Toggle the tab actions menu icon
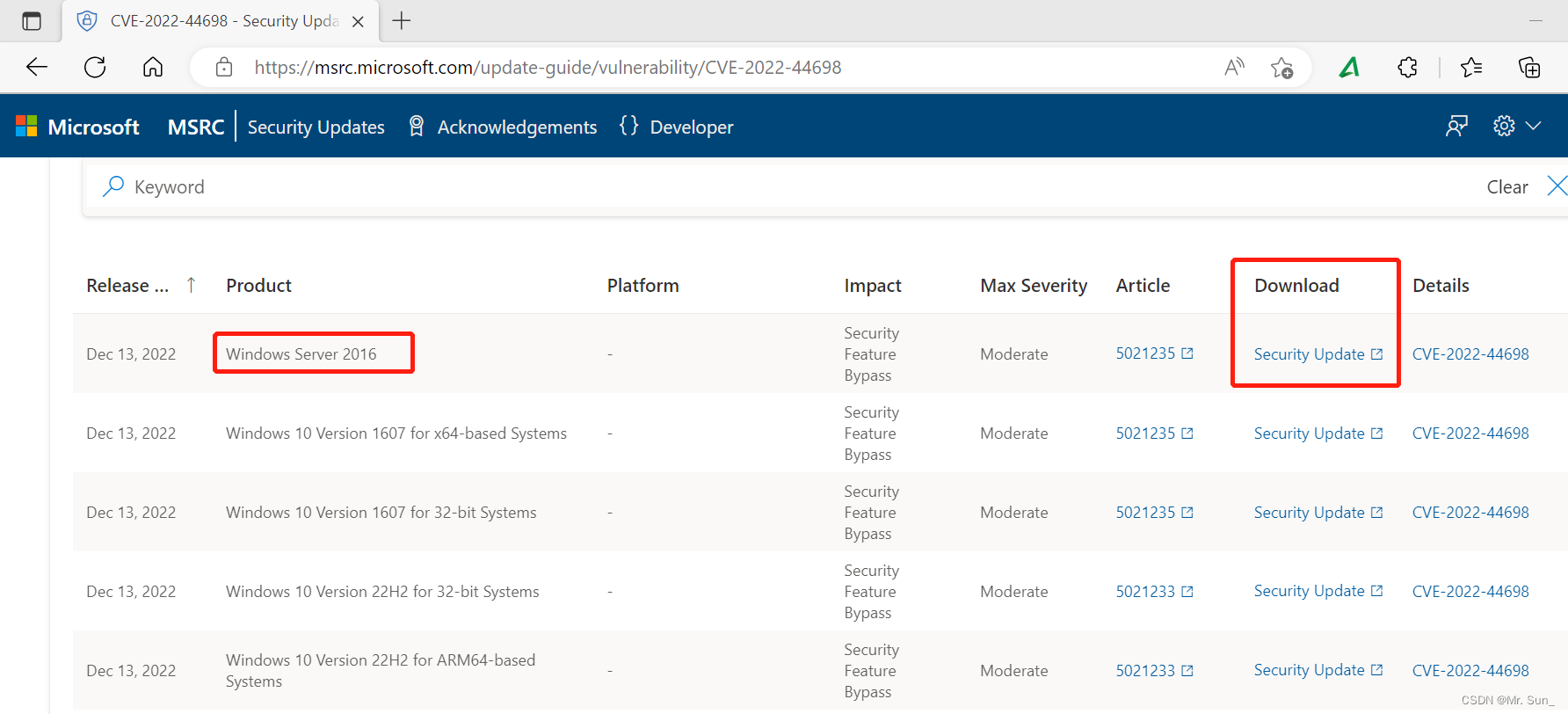This screenshot has height=714, width=1568. tap(32, 21)
